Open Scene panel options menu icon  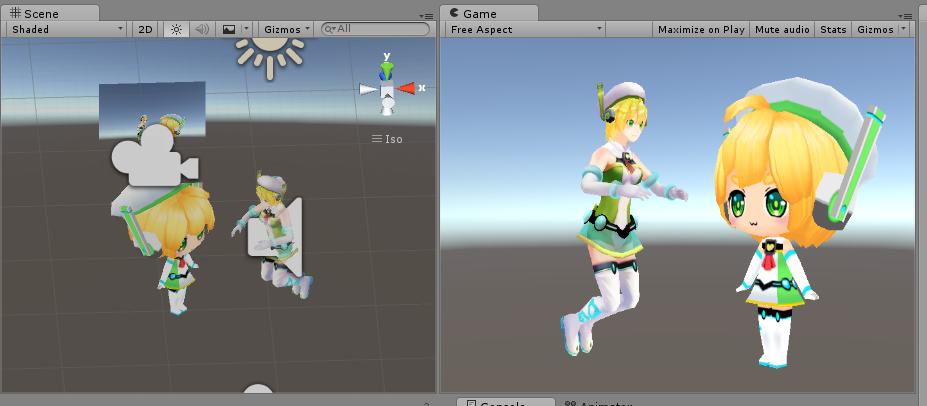(x=426, y=16)
